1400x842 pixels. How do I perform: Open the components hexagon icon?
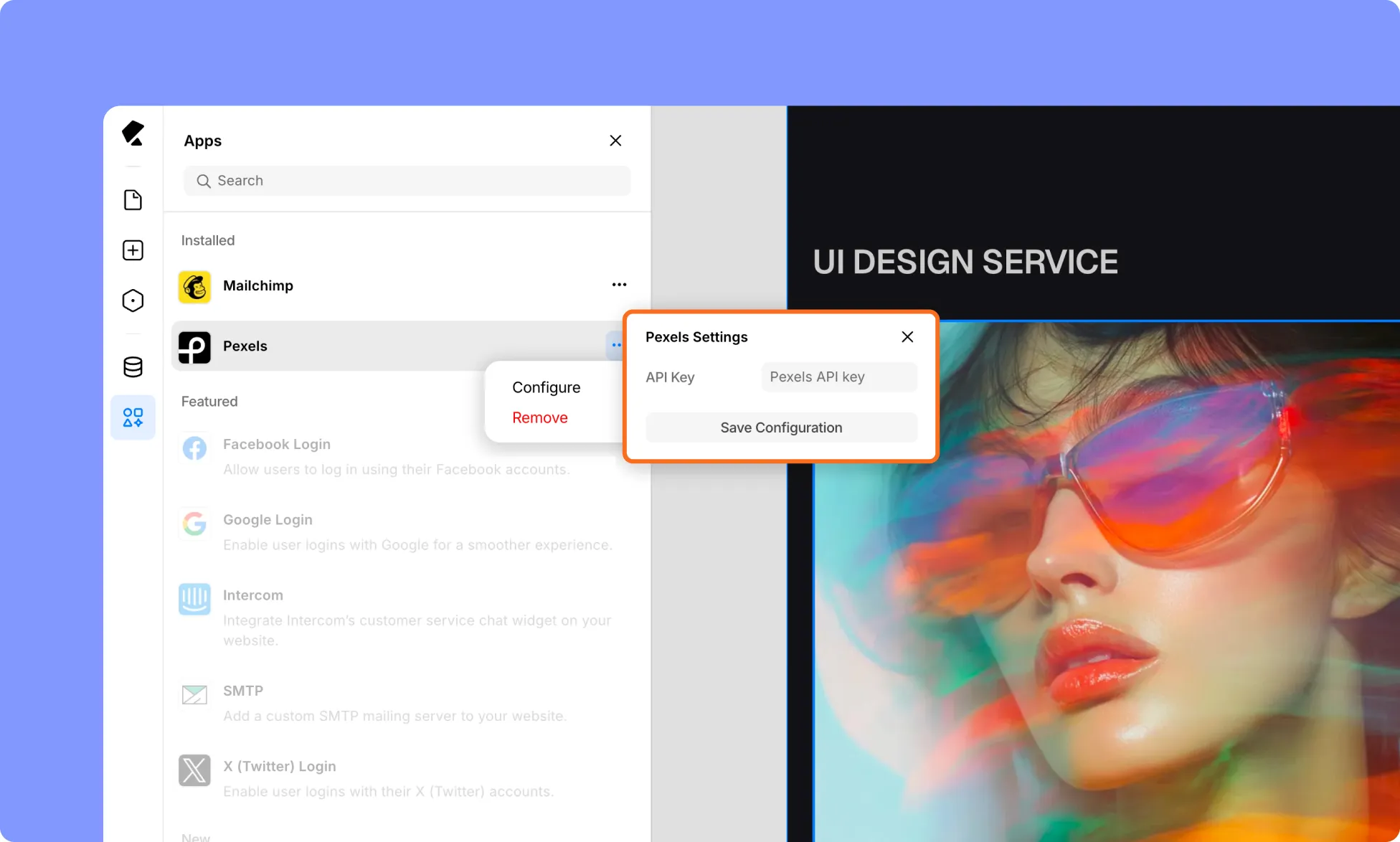point(133,301)
